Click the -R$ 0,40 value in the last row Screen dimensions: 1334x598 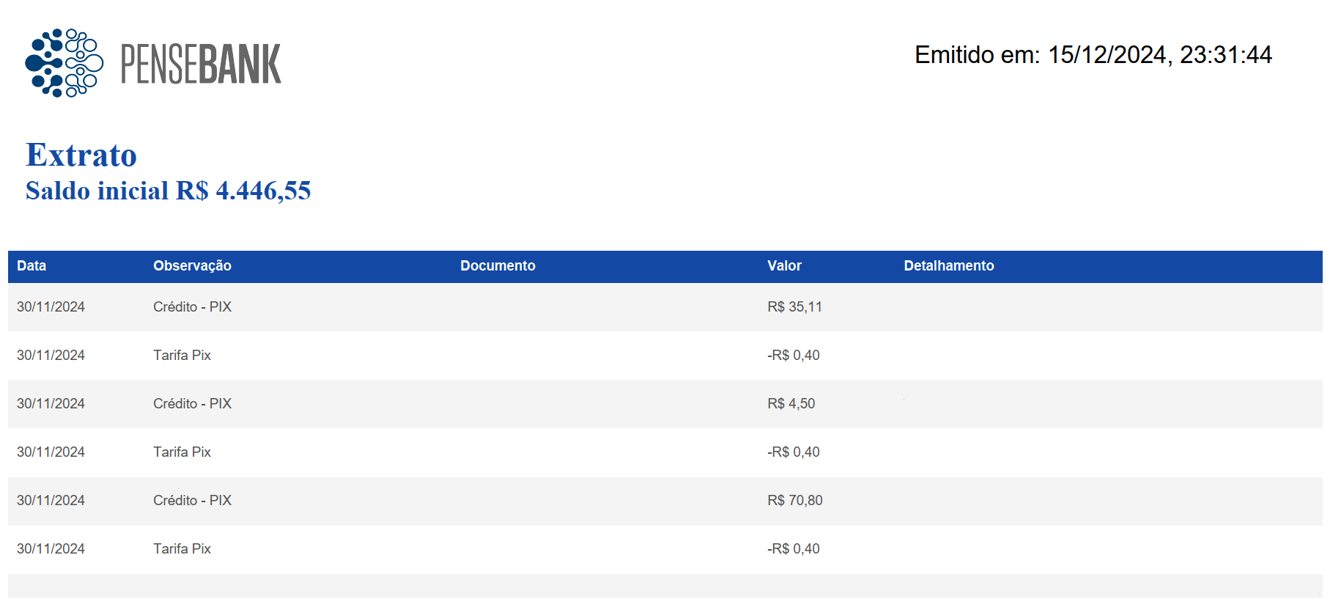pyautogui.click(x=794, y=549)
